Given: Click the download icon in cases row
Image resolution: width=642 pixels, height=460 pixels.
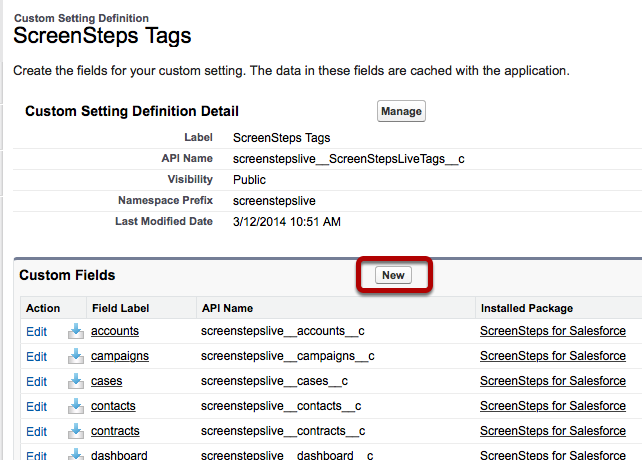Looking at the screenshot, I should 76,381.
